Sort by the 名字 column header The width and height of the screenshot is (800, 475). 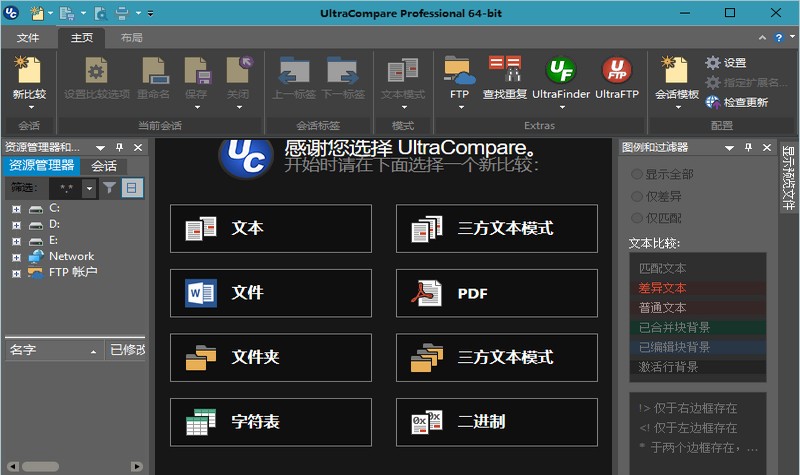(54, 351)
